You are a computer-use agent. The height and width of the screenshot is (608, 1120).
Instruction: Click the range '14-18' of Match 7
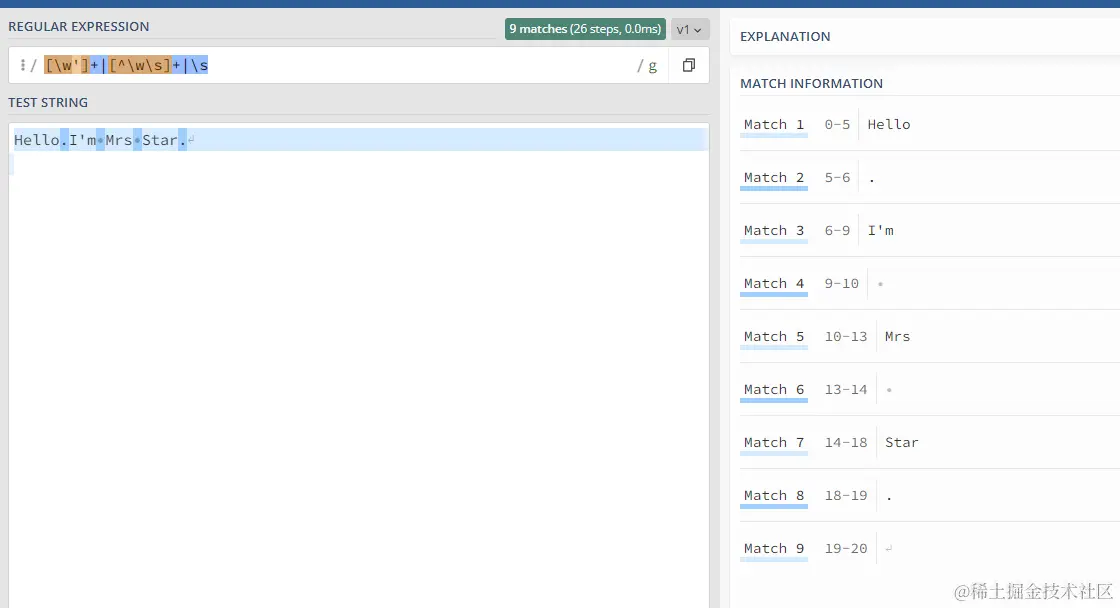pos(846,442)
